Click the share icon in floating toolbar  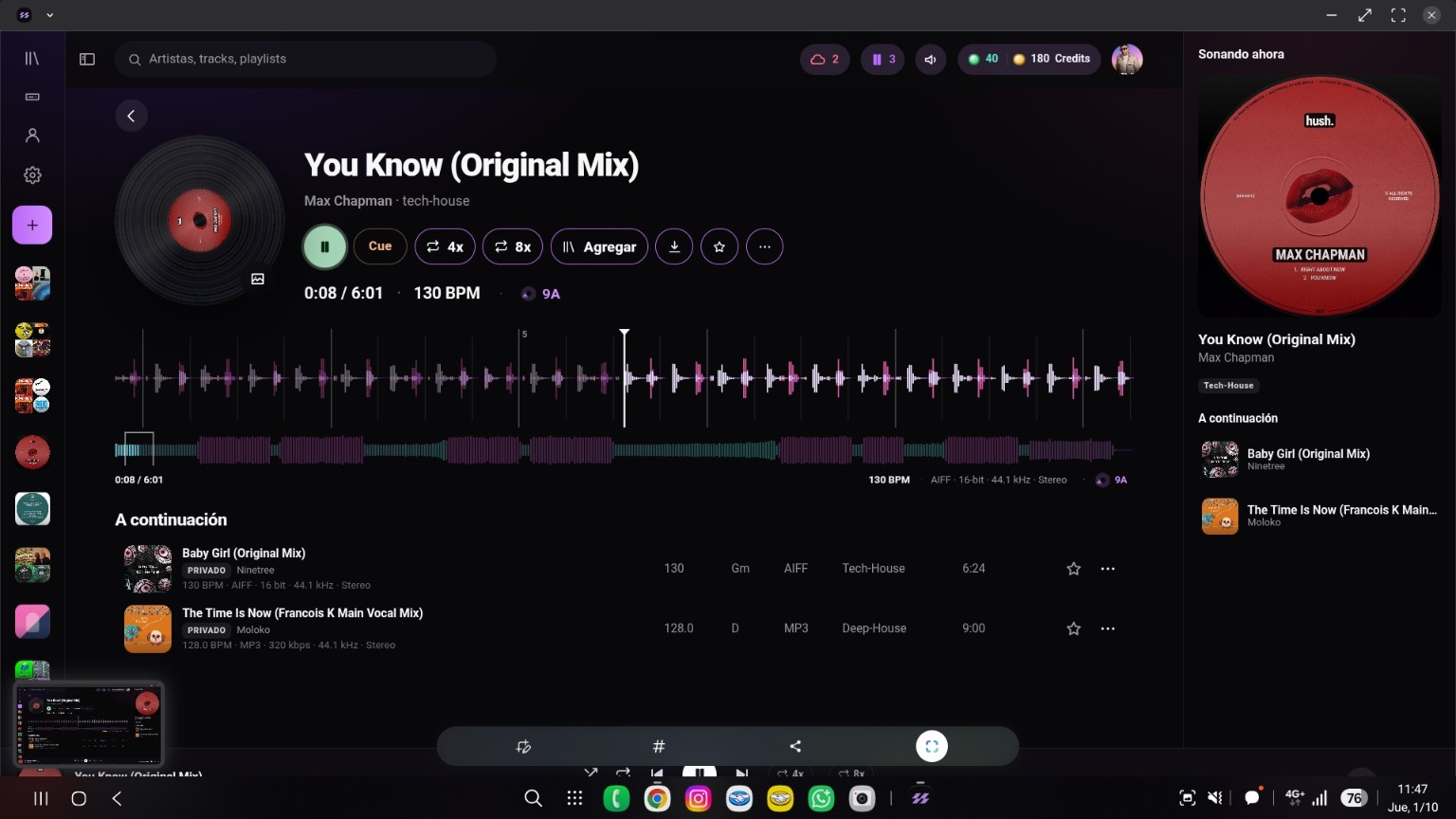[795, 747]
